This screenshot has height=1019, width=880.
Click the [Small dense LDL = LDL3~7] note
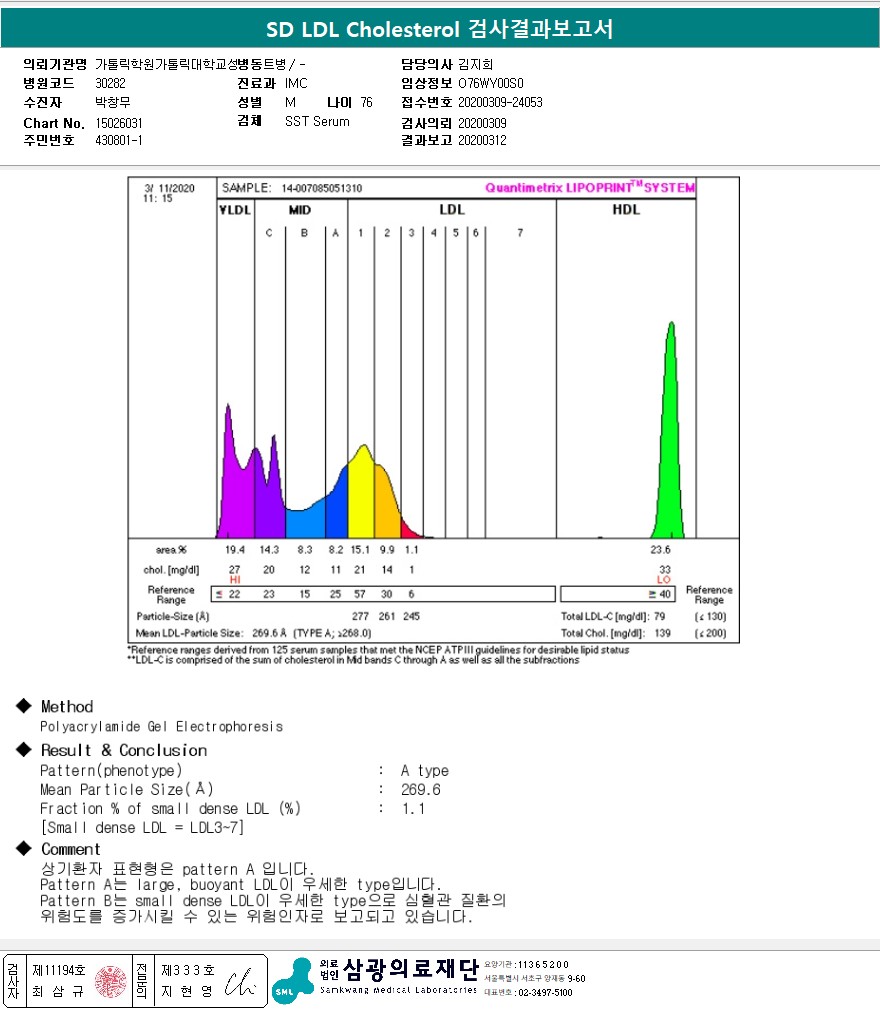click(142, 827)
